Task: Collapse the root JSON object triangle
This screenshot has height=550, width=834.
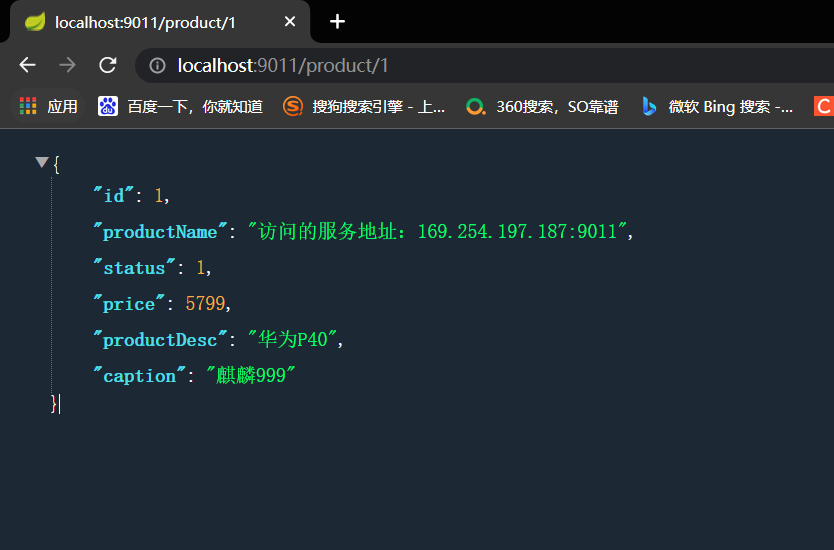Action: click(x=41, y=162)
